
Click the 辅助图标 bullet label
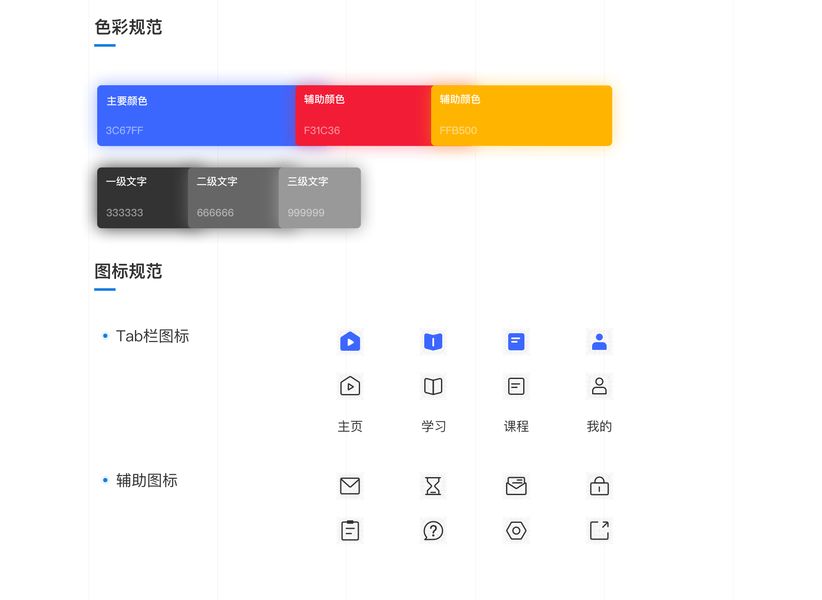pyautogui.click(x=147, y=480)
